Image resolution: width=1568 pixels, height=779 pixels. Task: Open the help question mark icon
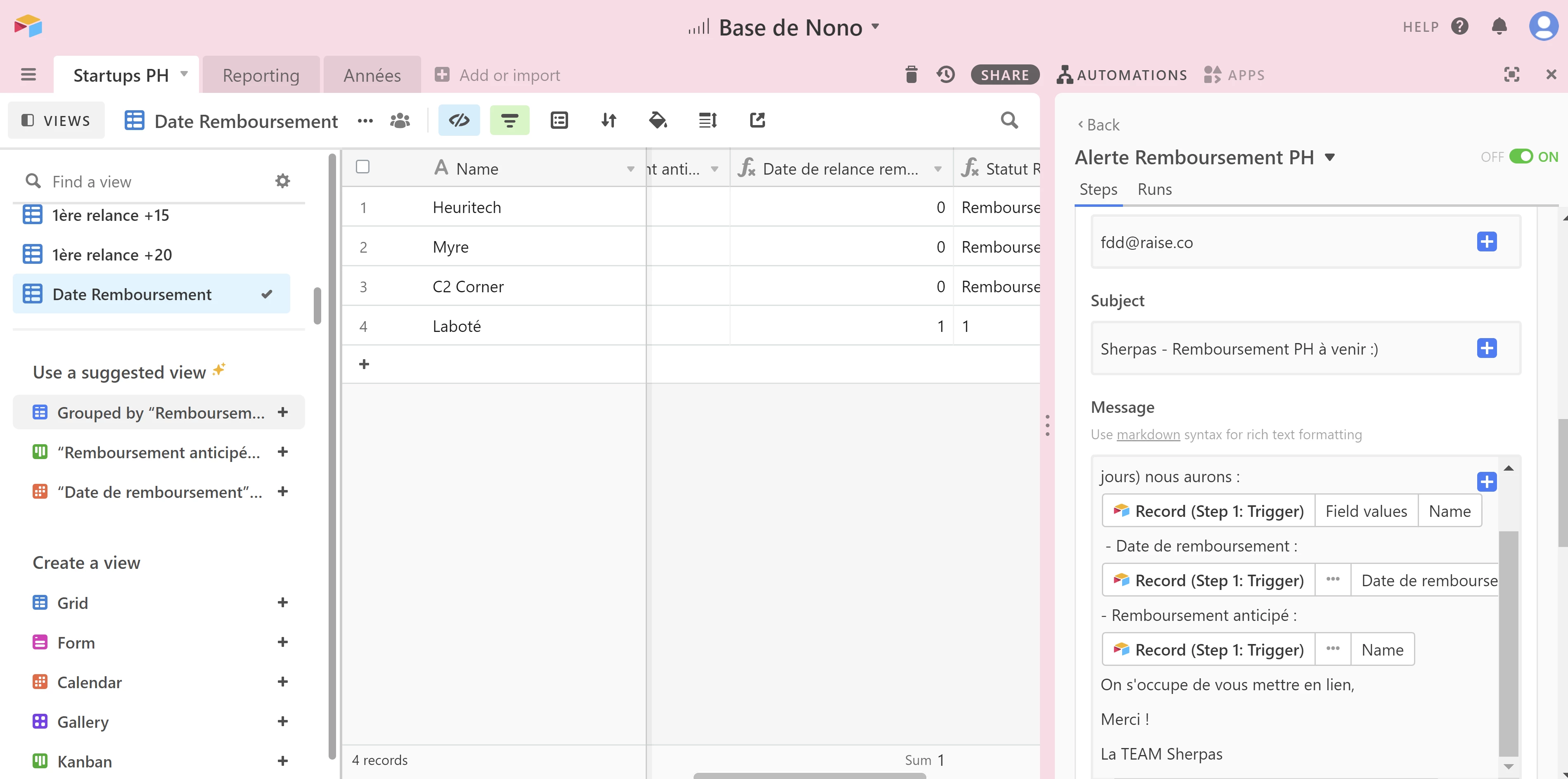[1459, 26]
